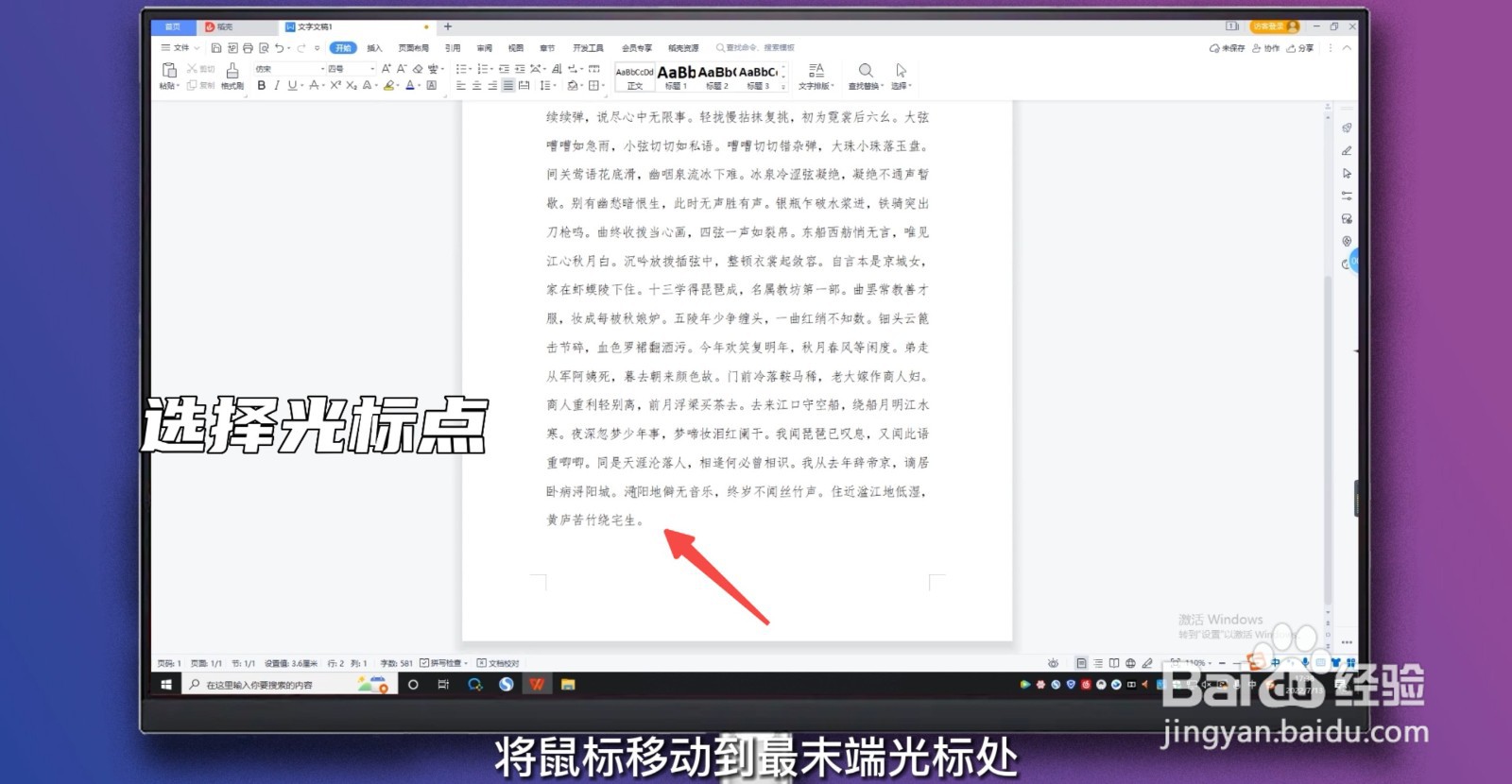Switch to the Review (审阅) tab
The width and height of the screenshot is (1512, 784).
tap(484, 48)
